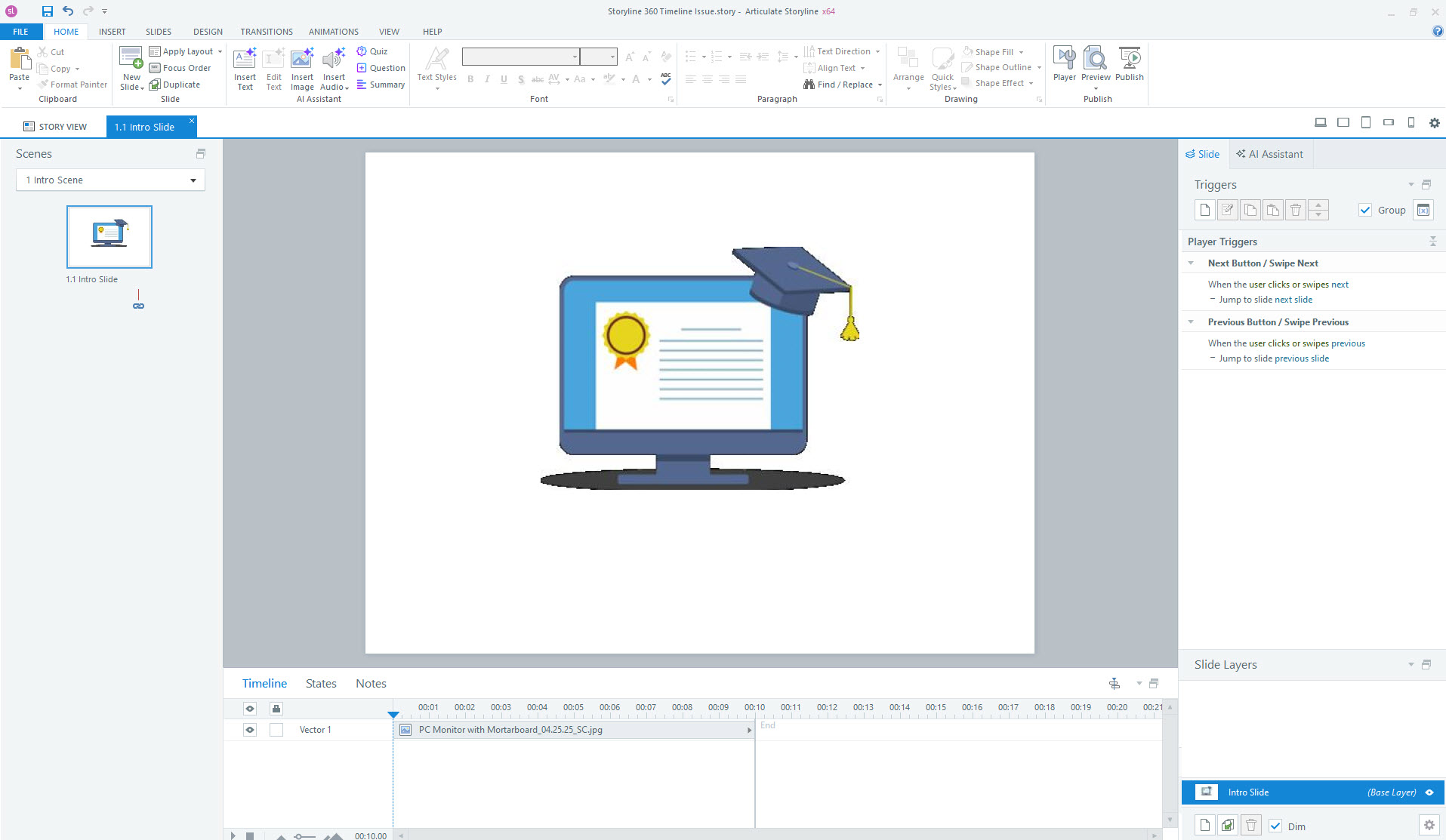Viewport: 1446px width, 840px height.
Task: Switch to Story View
Action: 55,127
